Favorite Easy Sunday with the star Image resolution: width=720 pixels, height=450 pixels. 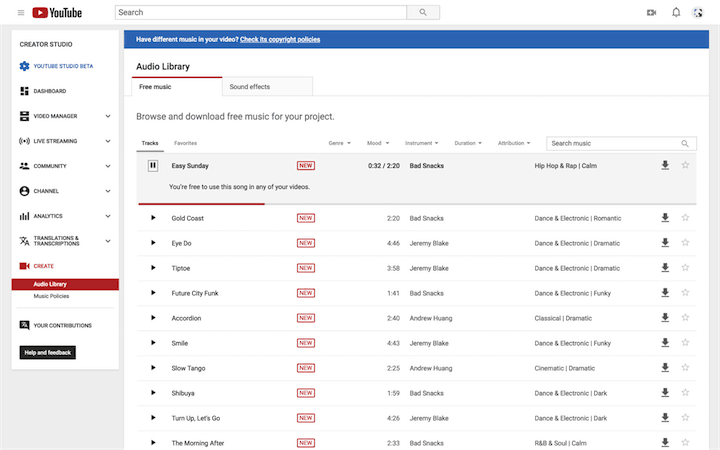685,165
